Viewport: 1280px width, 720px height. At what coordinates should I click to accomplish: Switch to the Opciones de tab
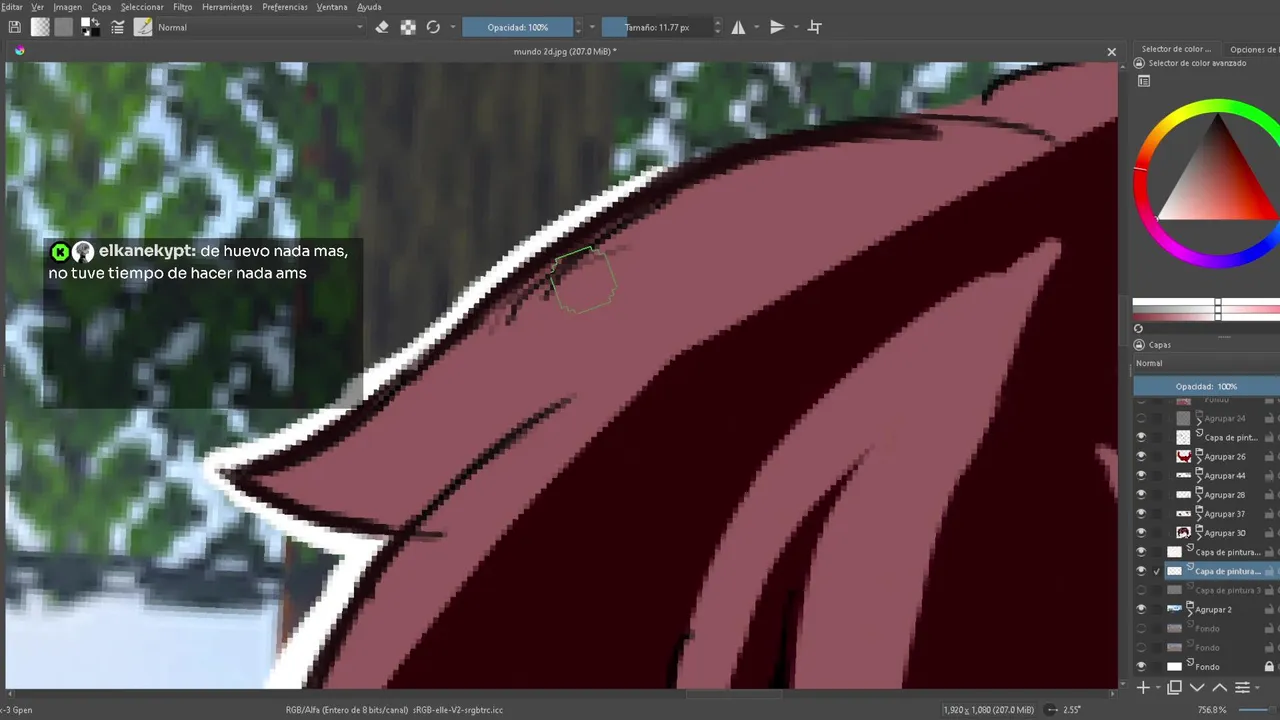pos(1252,49)
